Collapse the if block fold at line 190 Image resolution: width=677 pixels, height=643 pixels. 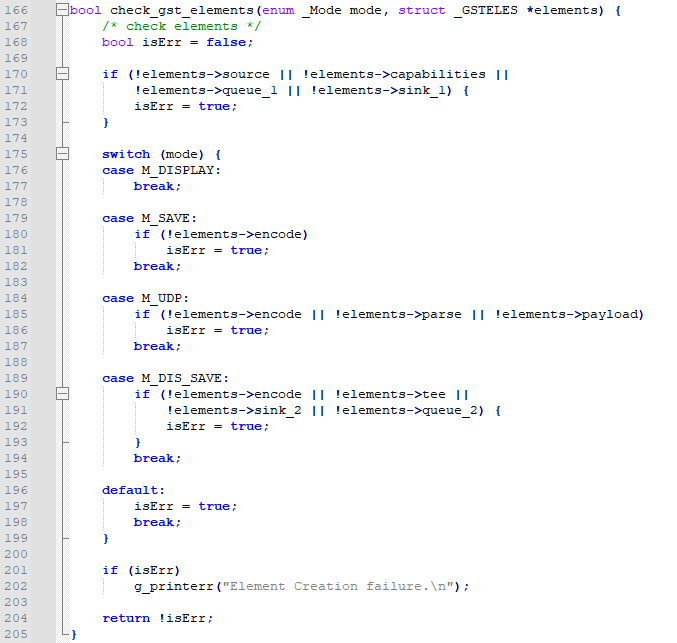coord(62,393)
